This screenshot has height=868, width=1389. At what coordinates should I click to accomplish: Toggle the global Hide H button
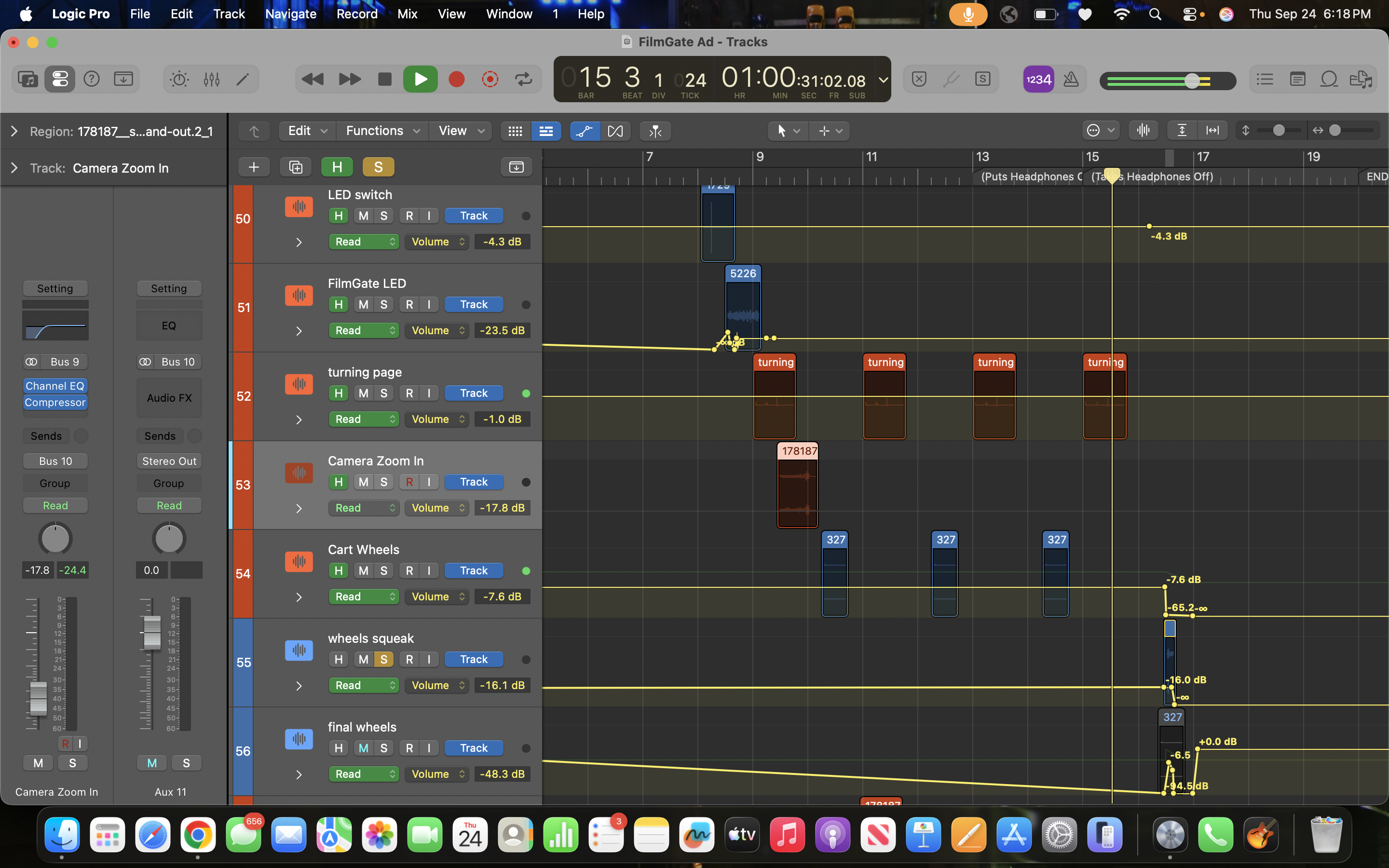pyautogui.click(x=337, y=167)
